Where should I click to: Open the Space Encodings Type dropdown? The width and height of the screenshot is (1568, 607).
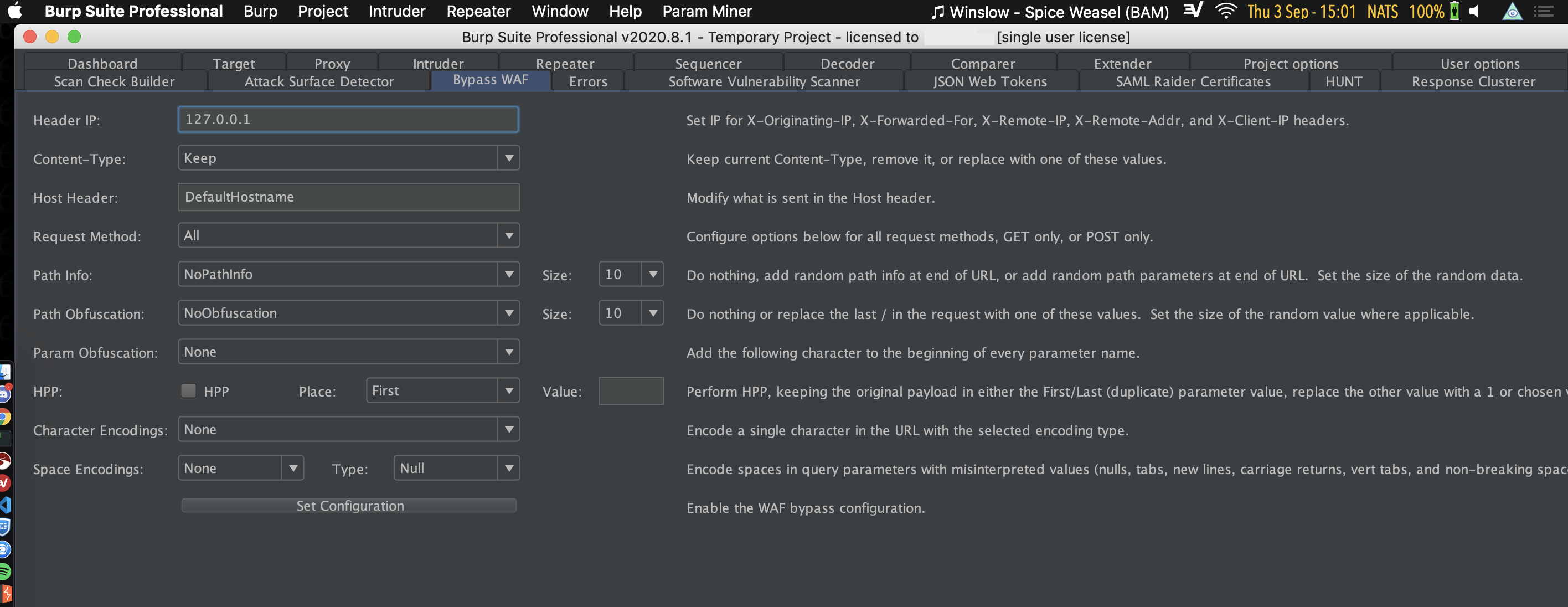point(509,467)
